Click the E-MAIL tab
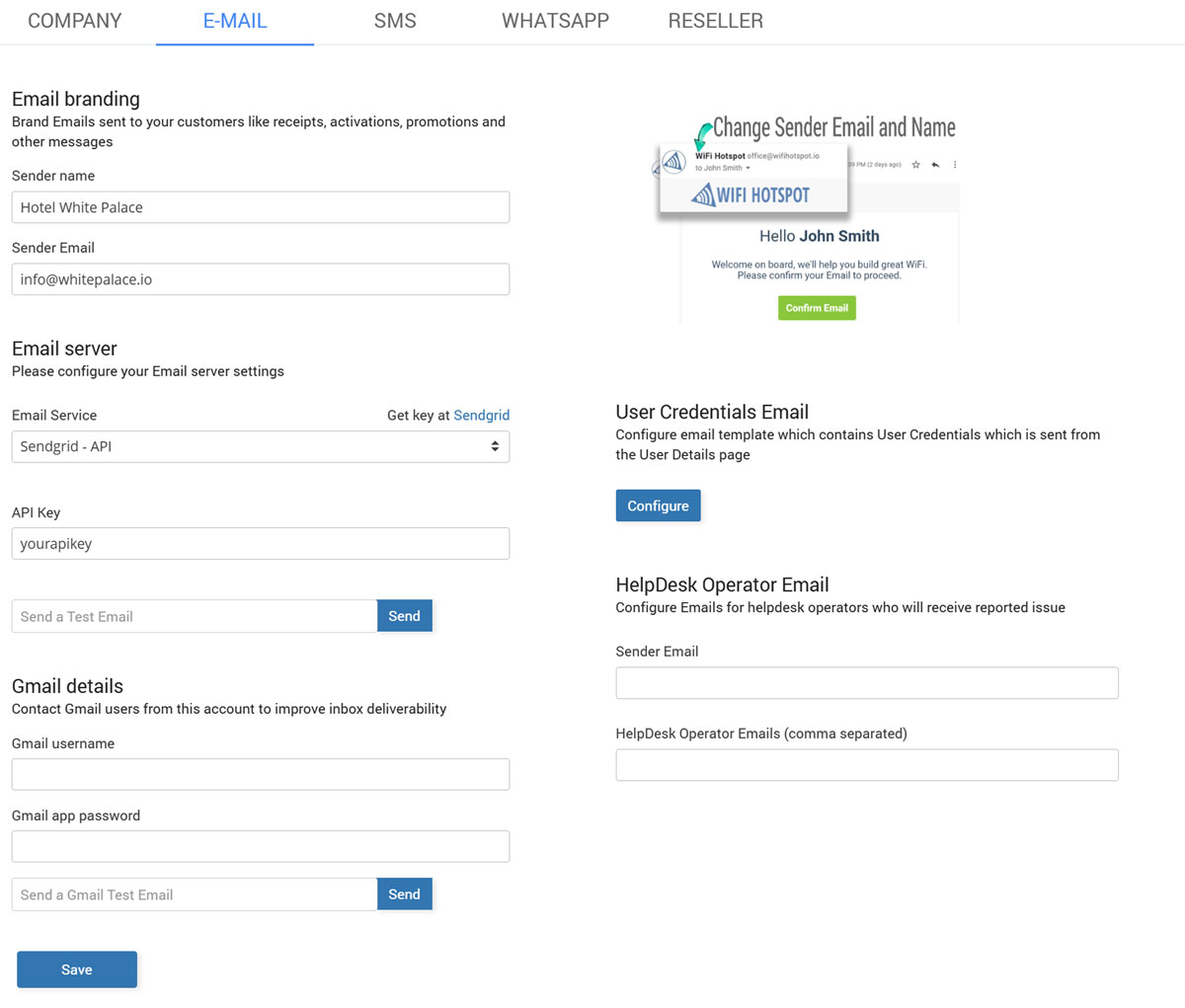Image resolution: width=1185 pixels, height=1008 pixels. coord(235,21)
